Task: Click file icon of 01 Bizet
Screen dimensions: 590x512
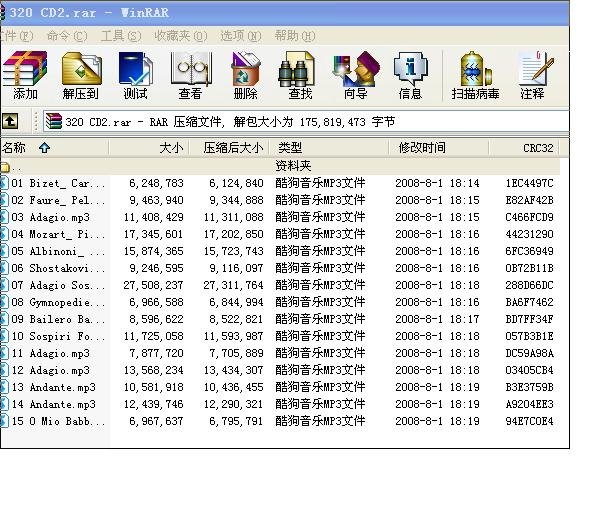Action: (x=5, y=183)
